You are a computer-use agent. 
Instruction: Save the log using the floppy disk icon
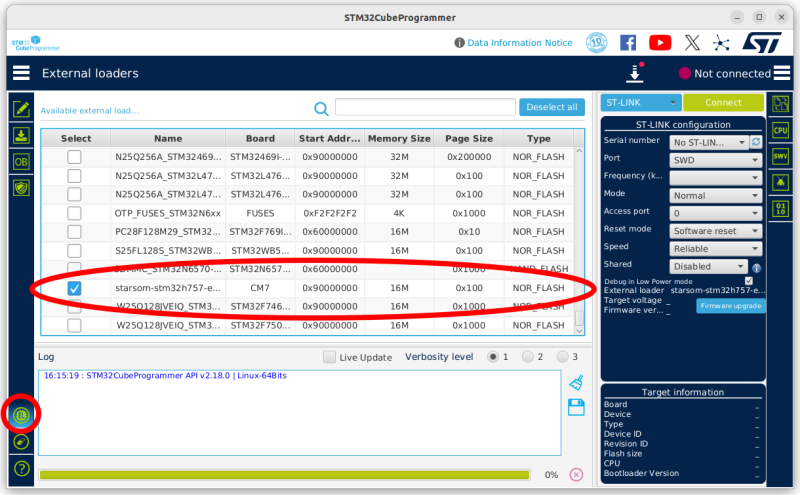[576, 406]
